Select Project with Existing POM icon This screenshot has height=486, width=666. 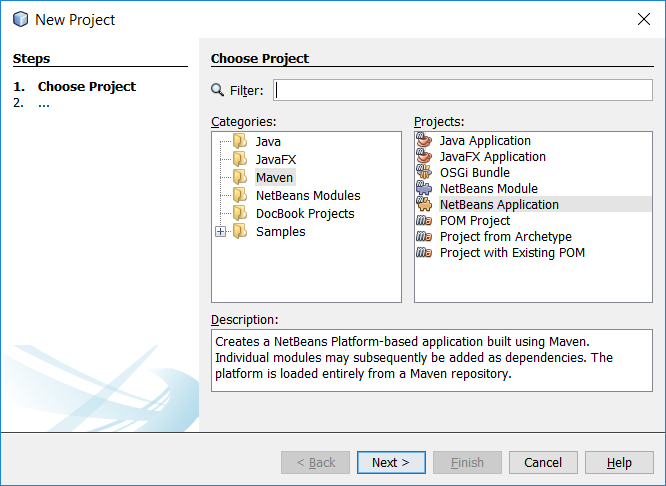tap(424, 253)
